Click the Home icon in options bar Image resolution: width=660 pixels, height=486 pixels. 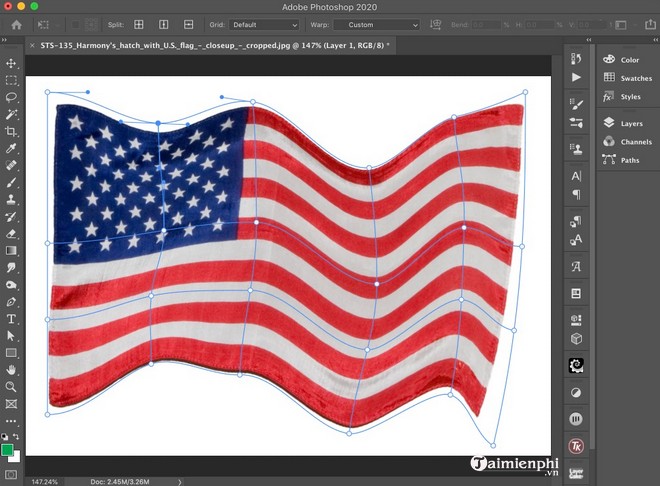16,25
